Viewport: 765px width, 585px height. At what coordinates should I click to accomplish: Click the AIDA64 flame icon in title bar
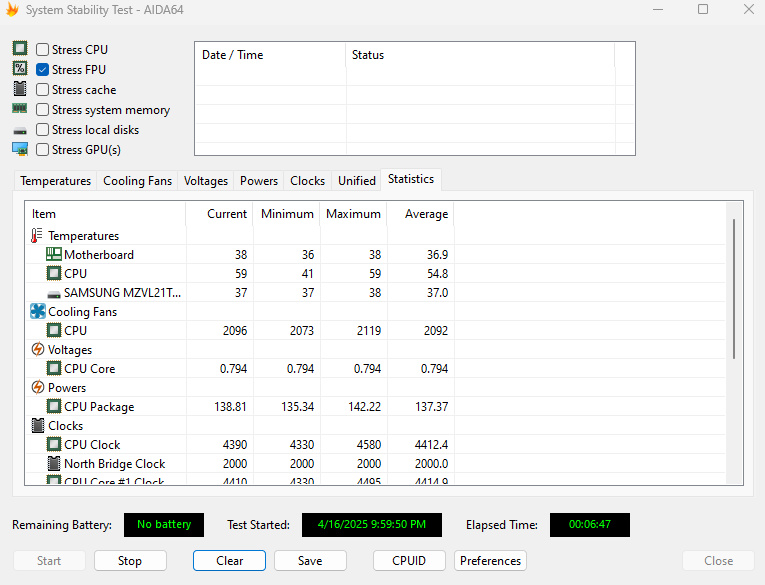(12, 9)
